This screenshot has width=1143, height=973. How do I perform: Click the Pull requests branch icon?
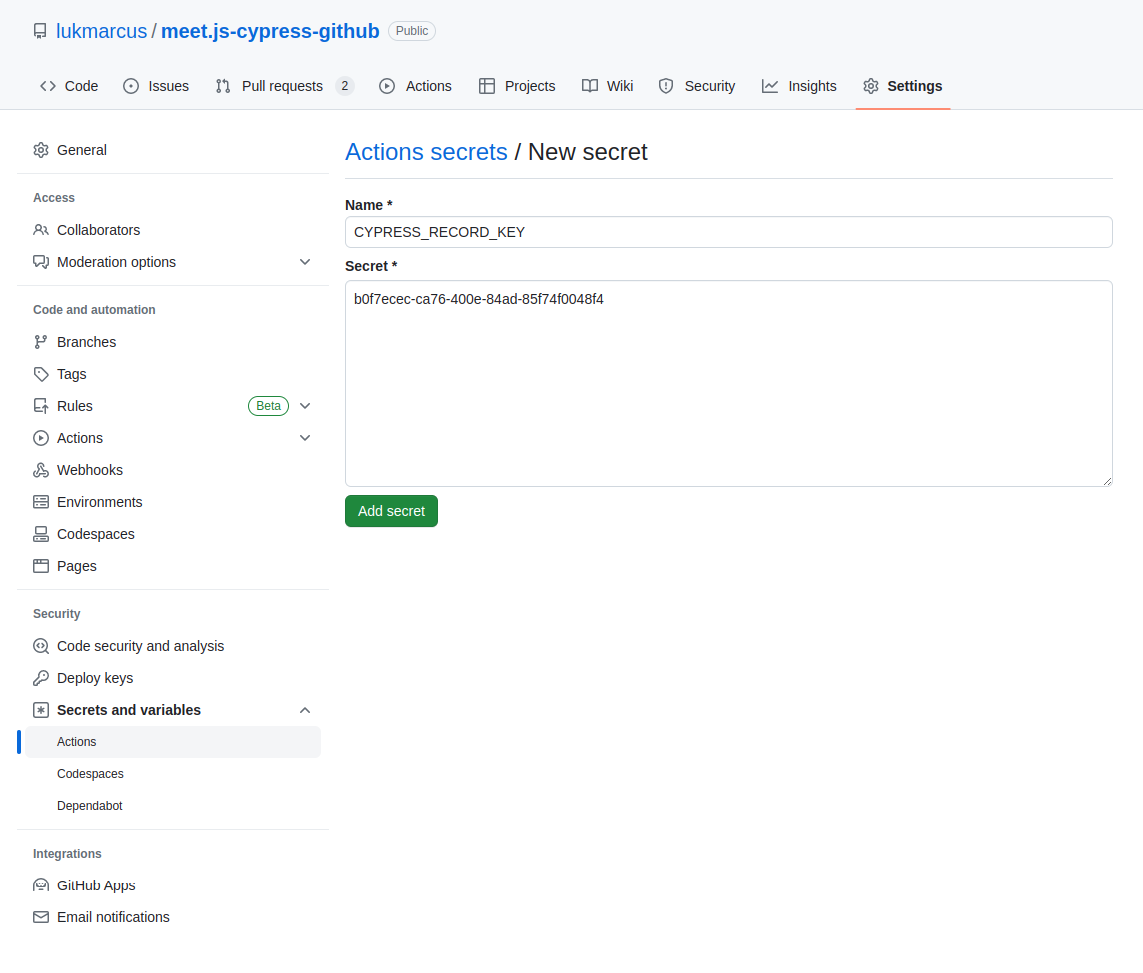click(223, 86)
